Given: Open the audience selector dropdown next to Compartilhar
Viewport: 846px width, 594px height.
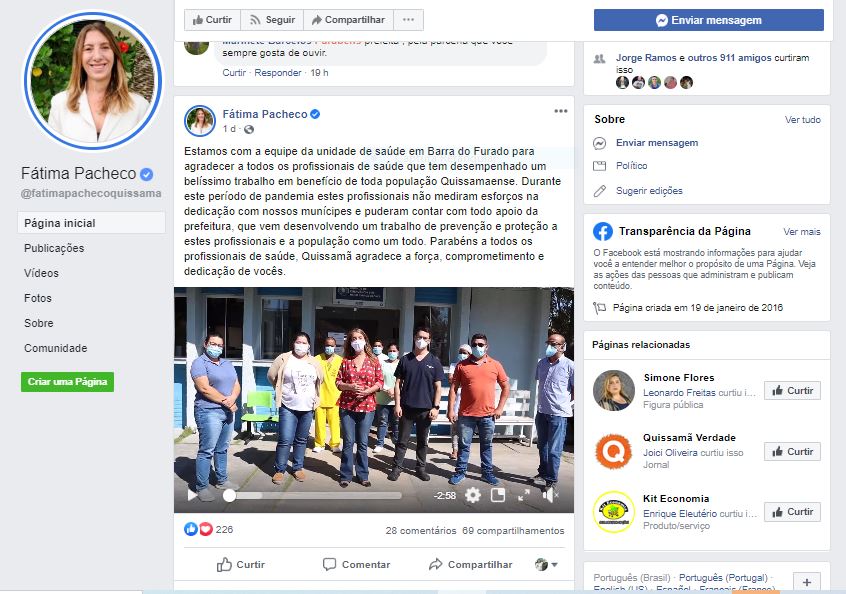Looking at the screenshot, I should [x=546, y=564].
